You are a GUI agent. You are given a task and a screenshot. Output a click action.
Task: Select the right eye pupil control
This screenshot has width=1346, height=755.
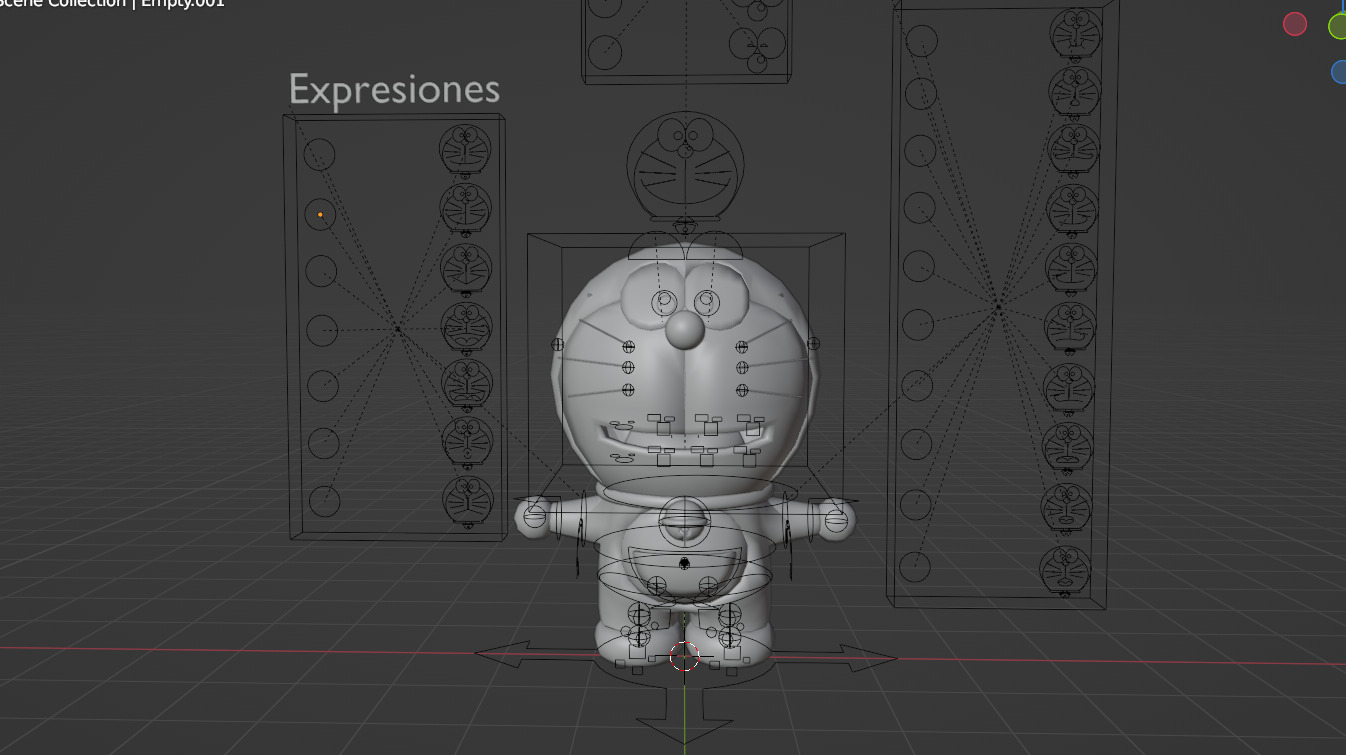coord(706,301)
